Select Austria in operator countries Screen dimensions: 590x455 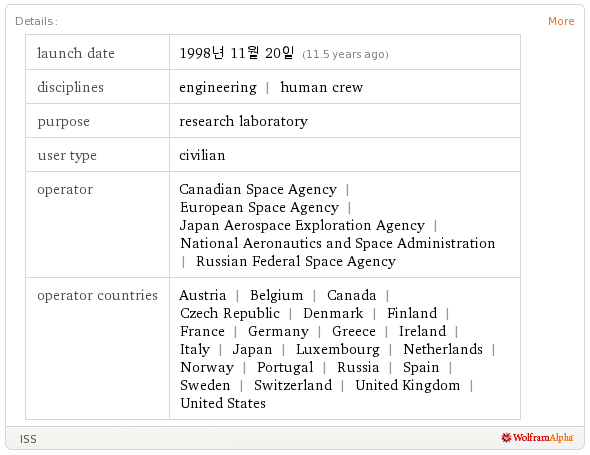point(202,295)
